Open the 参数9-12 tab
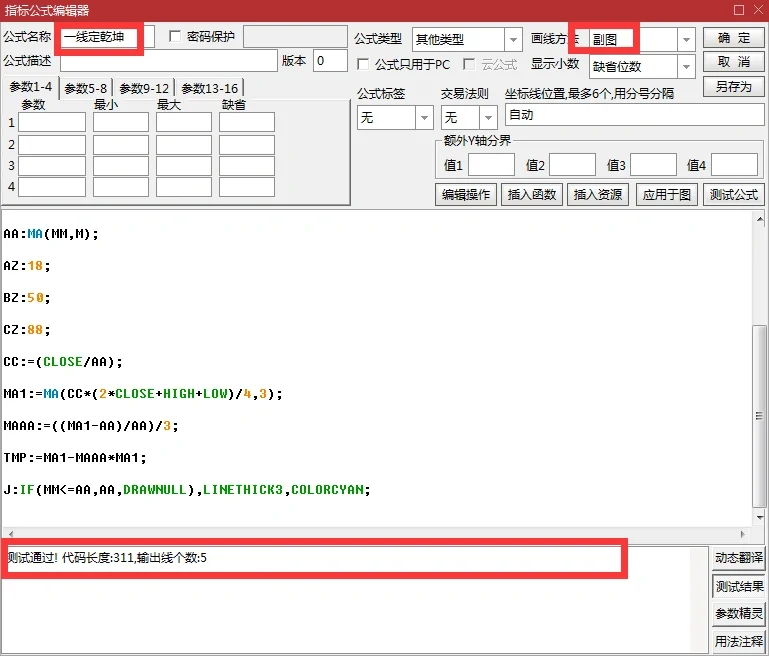This screenshot has height=656, width=769. [x=144, y=89]
